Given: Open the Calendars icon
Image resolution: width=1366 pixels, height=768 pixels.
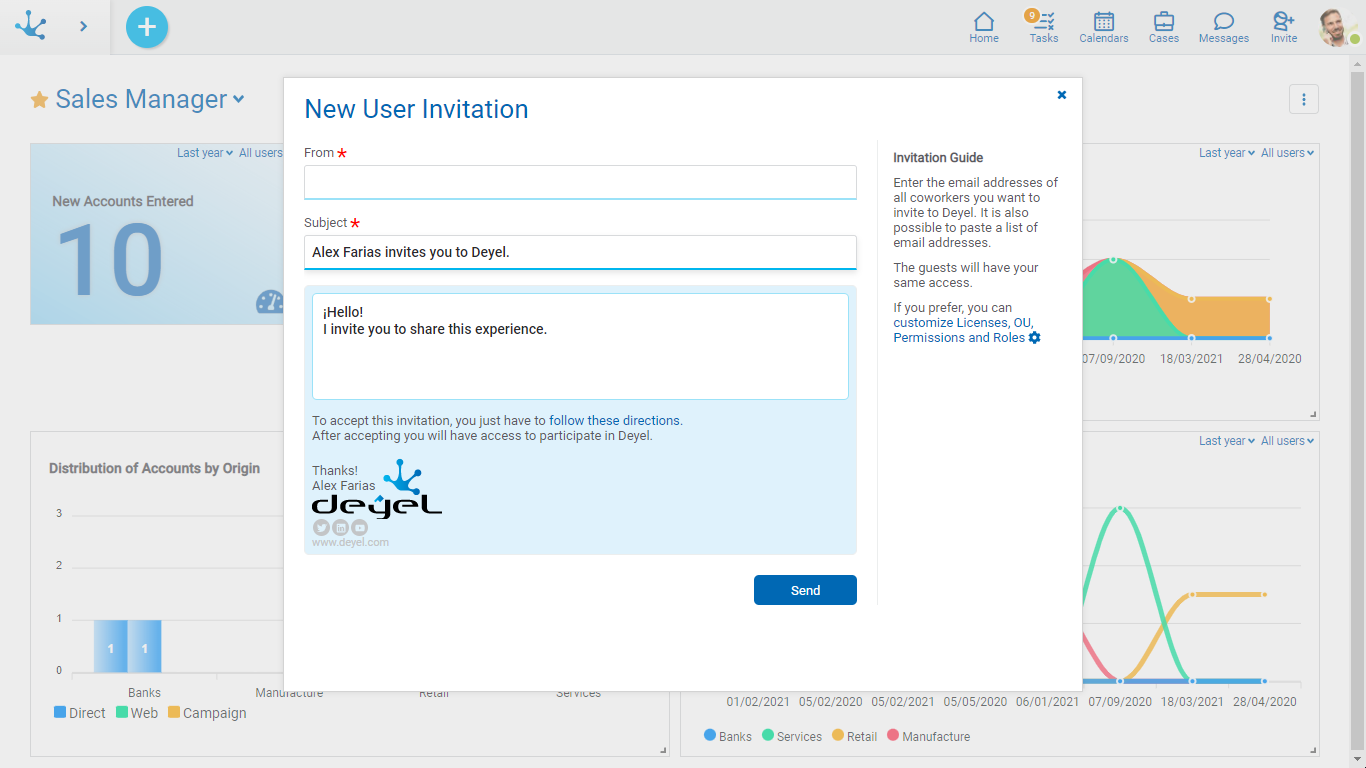Looking at the screenshot, I should coord(1103,27).
